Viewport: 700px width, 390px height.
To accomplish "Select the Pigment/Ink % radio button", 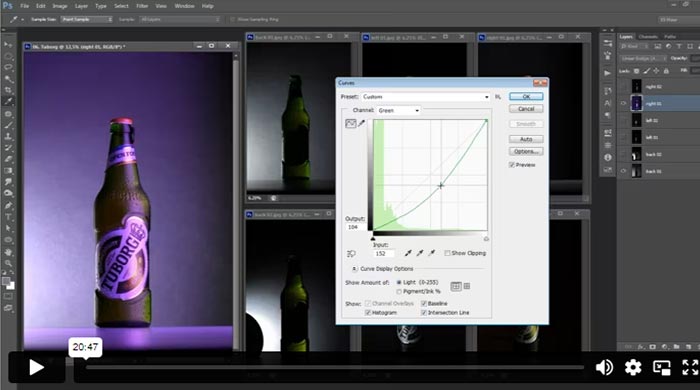I will 399,292.
